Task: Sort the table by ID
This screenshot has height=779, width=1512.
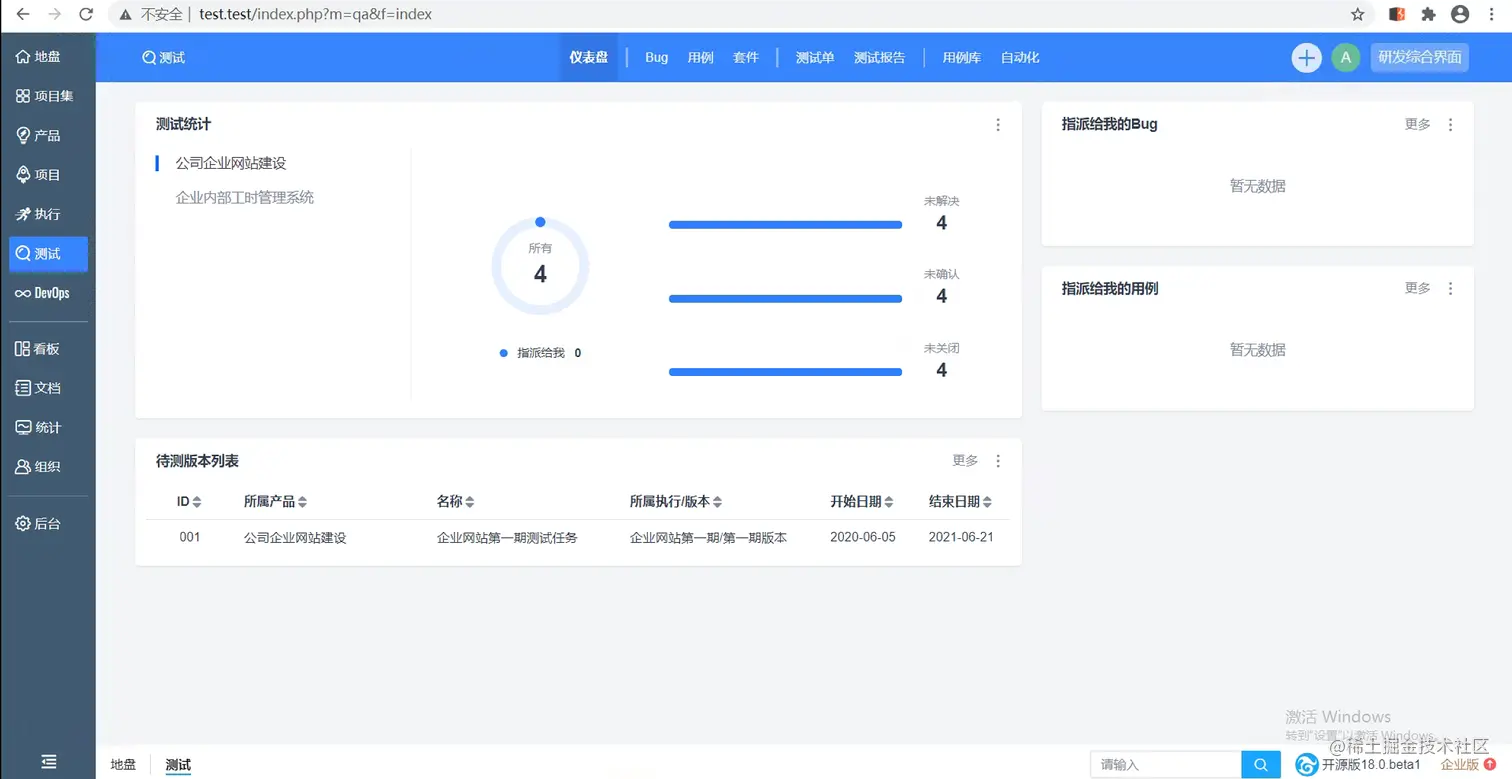Action: click(189, 502)
